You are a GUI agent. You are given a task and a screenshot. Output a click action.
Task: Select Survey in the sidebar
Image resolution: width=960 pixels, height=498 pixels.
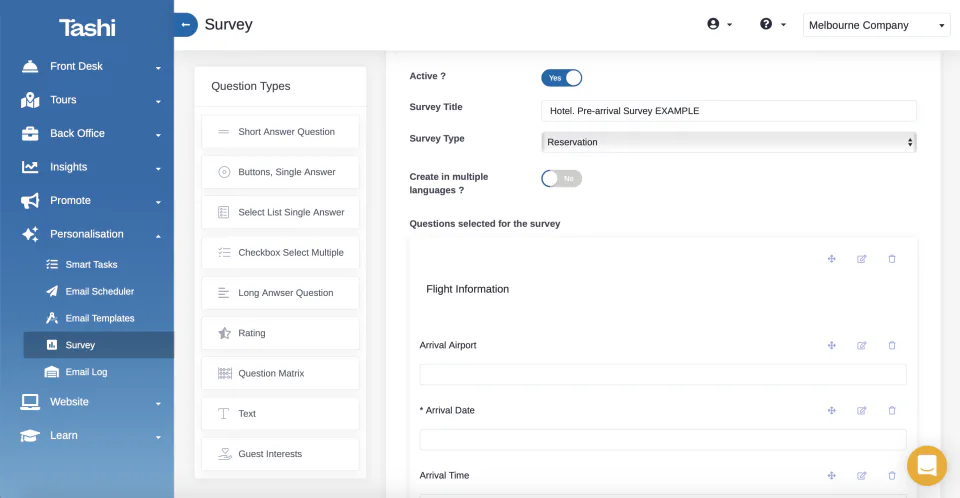click(x=99, y=345)
